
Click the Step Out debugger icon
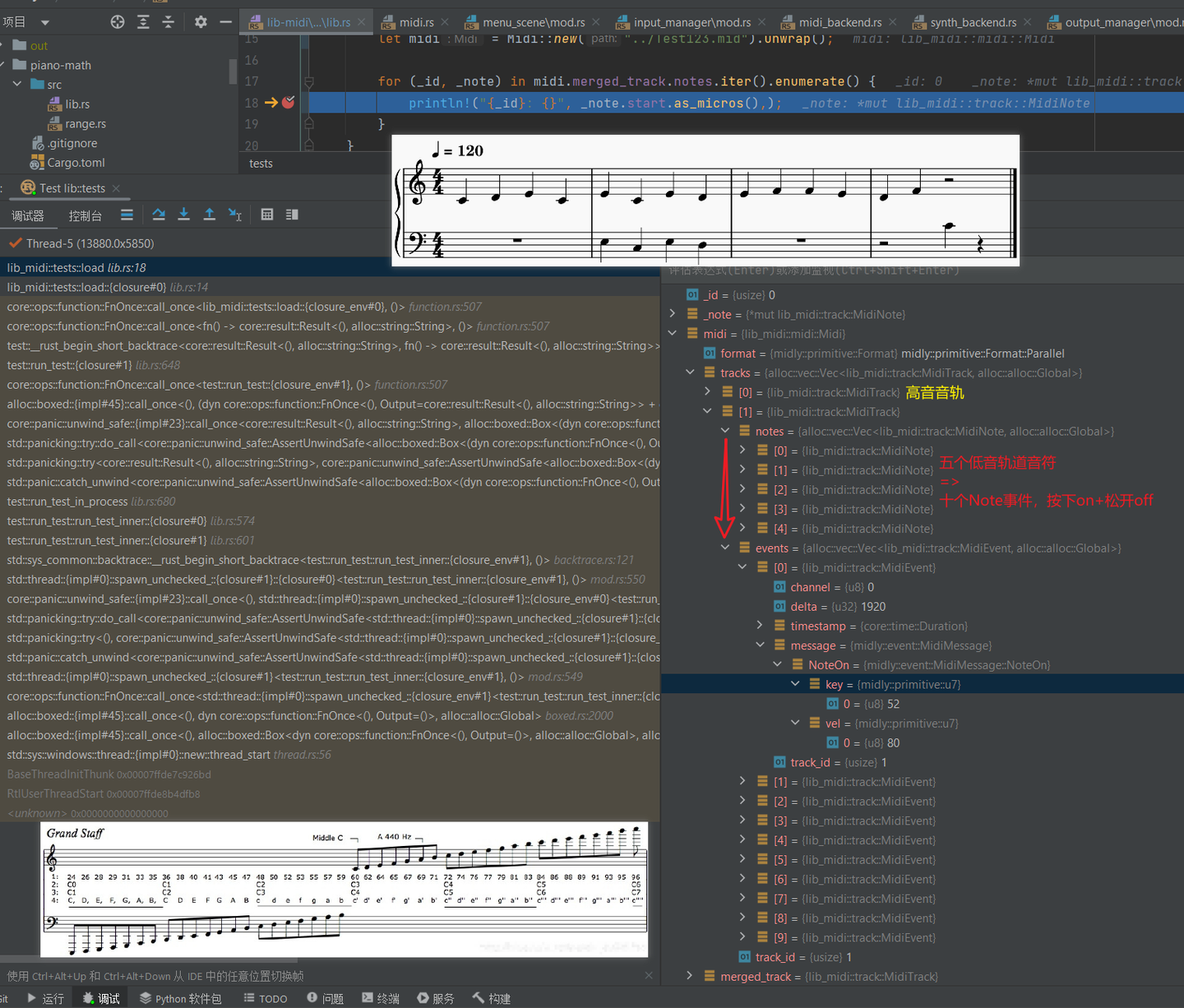(210, 215)
